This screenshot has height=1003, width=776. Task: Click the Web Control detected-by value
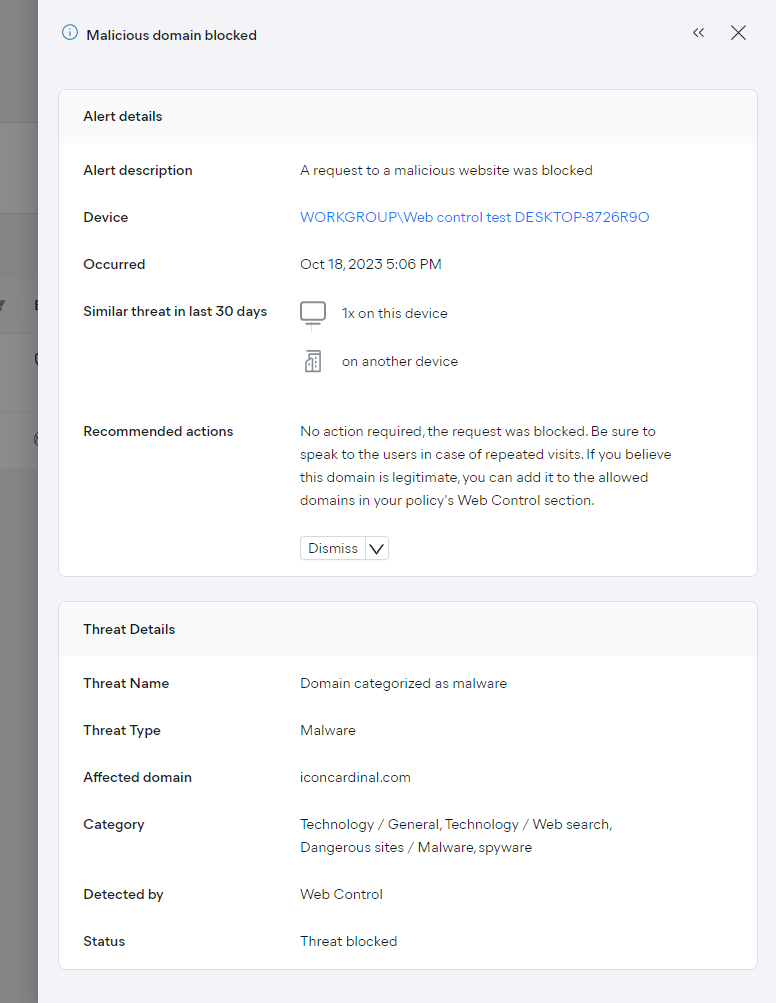pyautogui.click(x=341, y=894)
